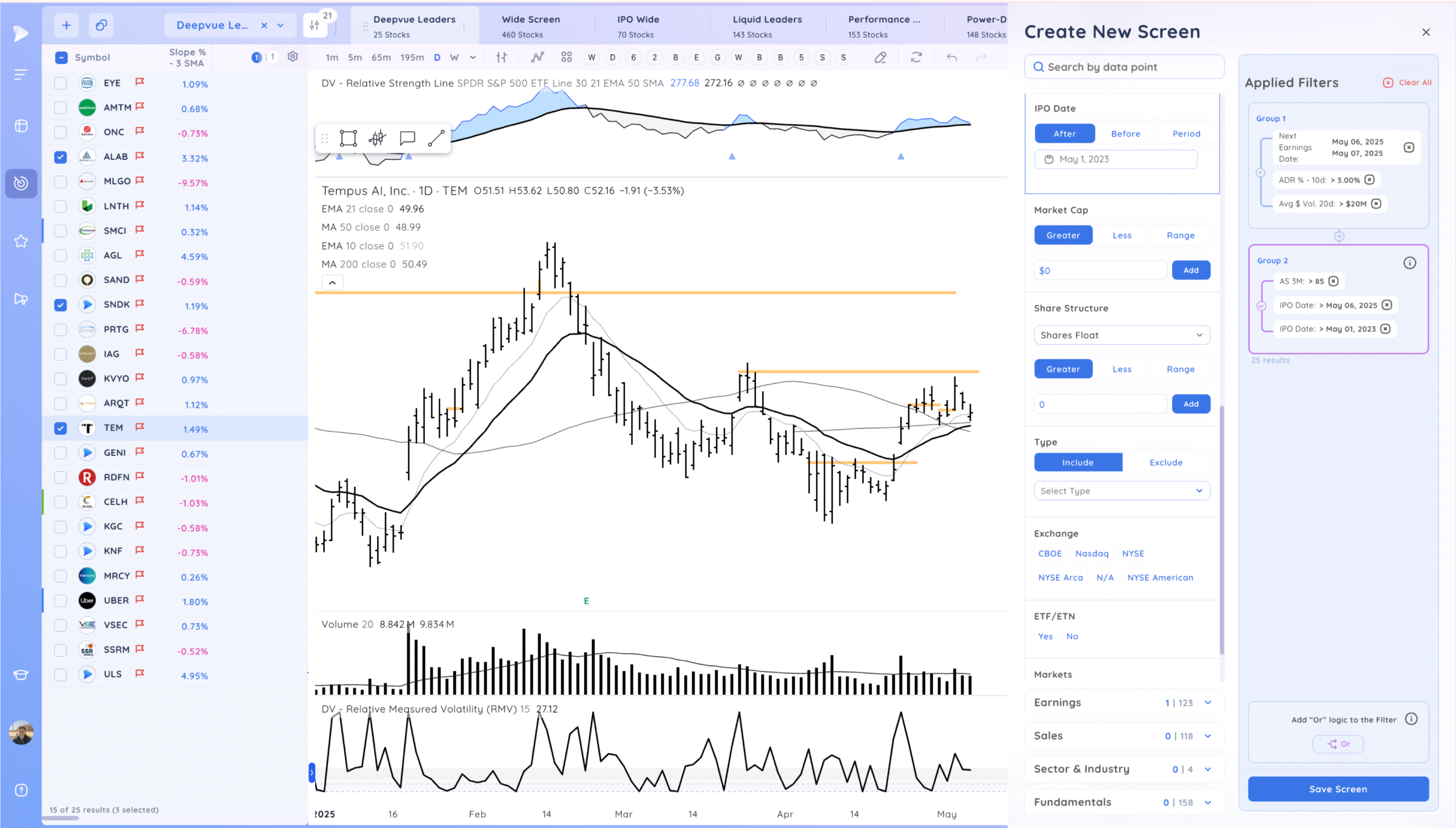The image size is (1456, 828).
Task: Open indicators icon in chart toolbar
Action: (x=537, y=57)
